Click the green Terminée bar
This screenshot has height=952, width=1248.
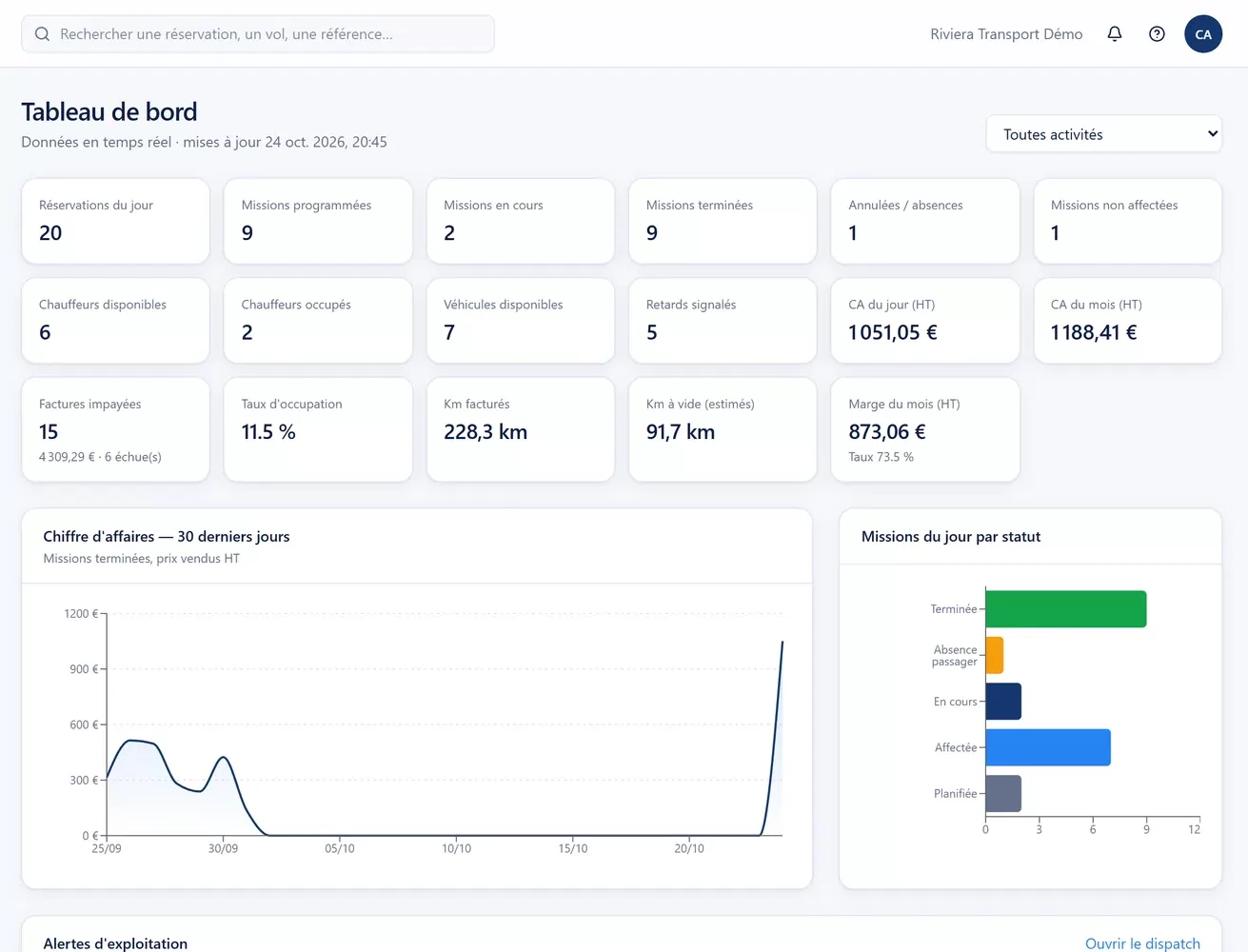point(1066,609)
